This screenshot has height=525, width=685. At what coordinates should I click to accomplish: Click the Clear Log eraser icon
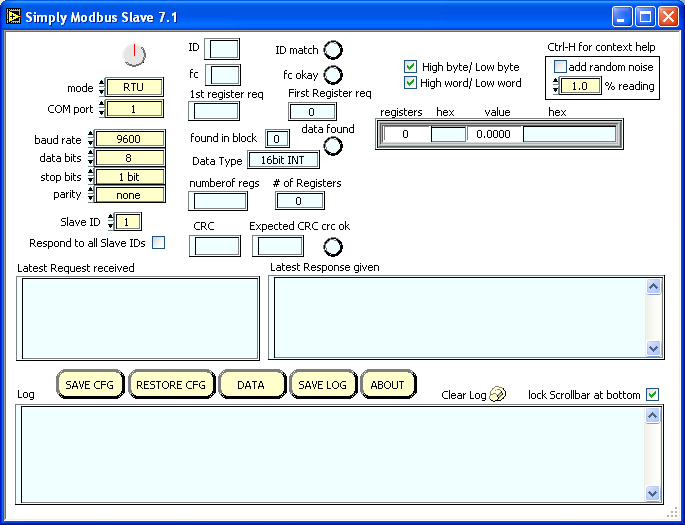(499, 395)
